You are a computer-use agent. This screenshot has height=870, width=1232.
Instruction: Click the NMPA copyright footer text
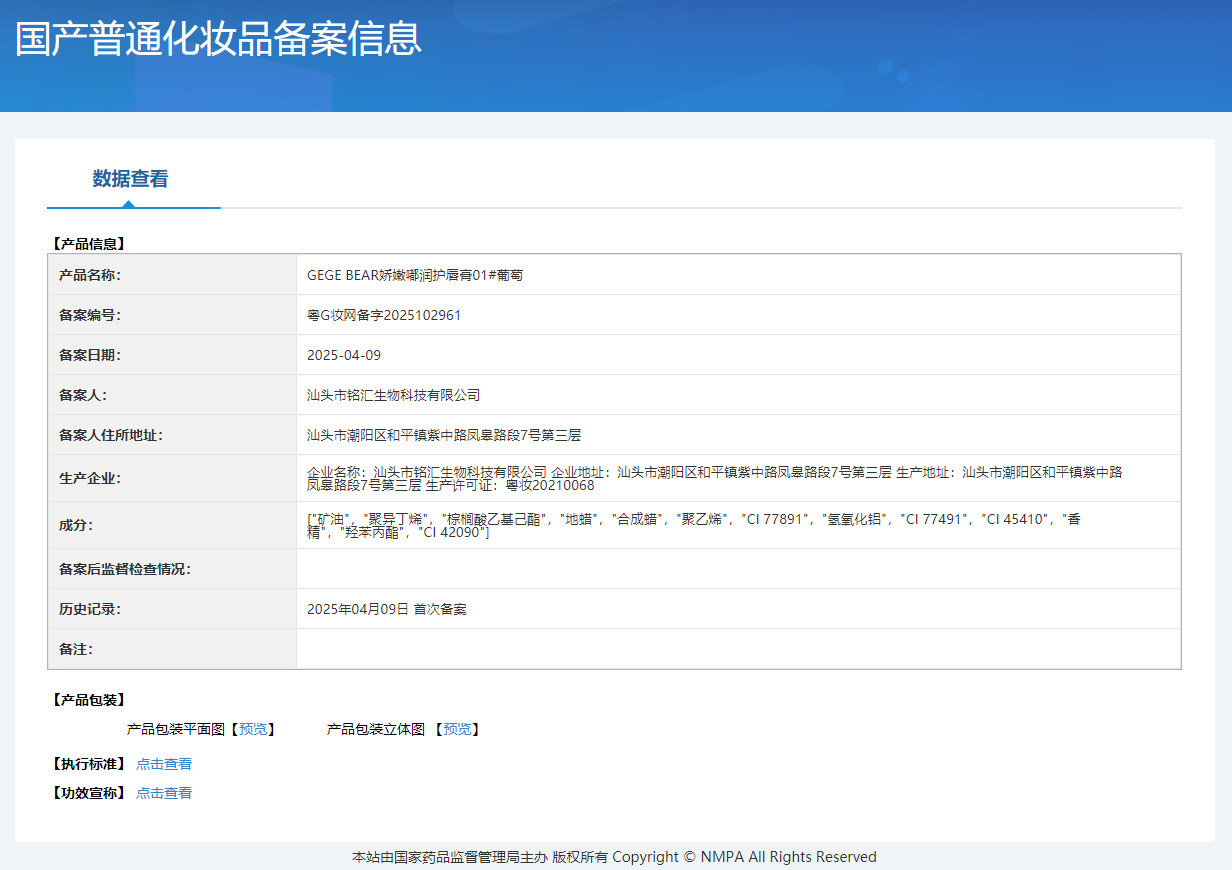614,857
